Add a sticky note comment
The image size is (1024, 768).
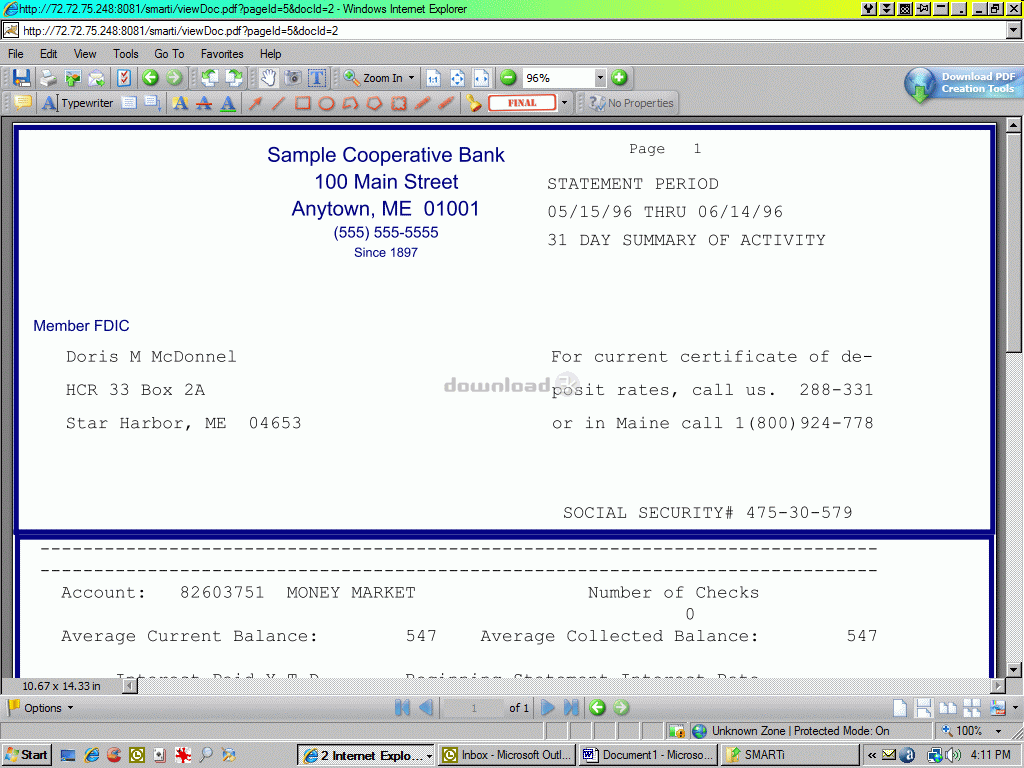pyautogui.click(x=23, y=103)
